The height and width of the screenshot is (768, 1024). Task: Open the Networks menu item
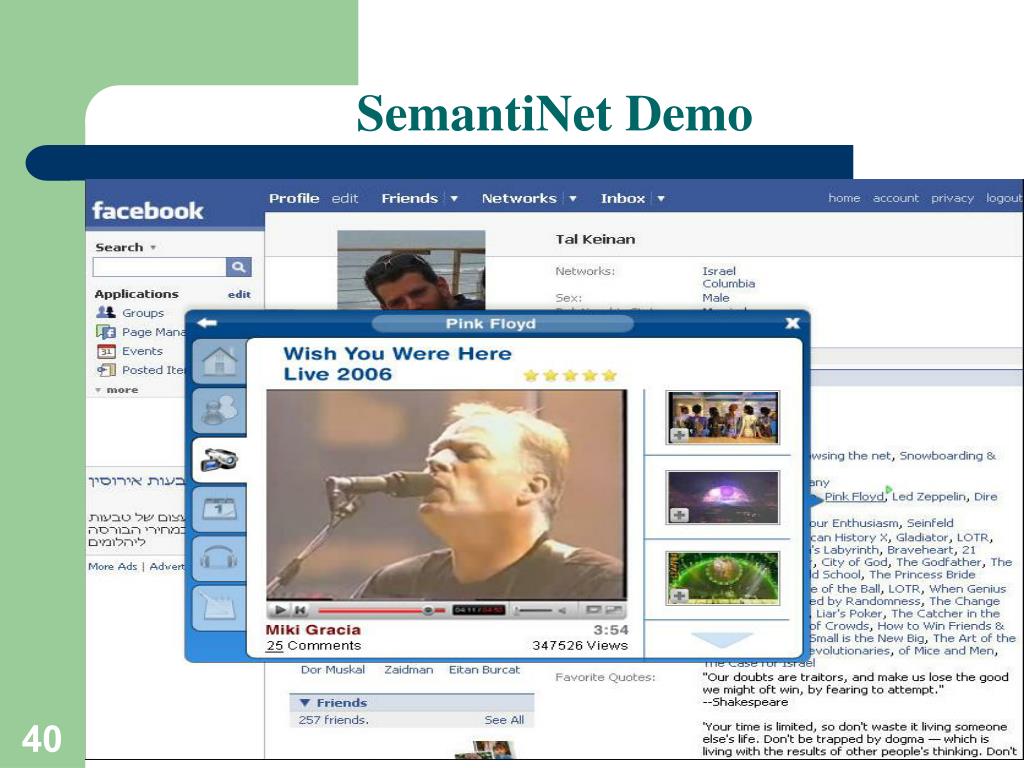[519, 199]
